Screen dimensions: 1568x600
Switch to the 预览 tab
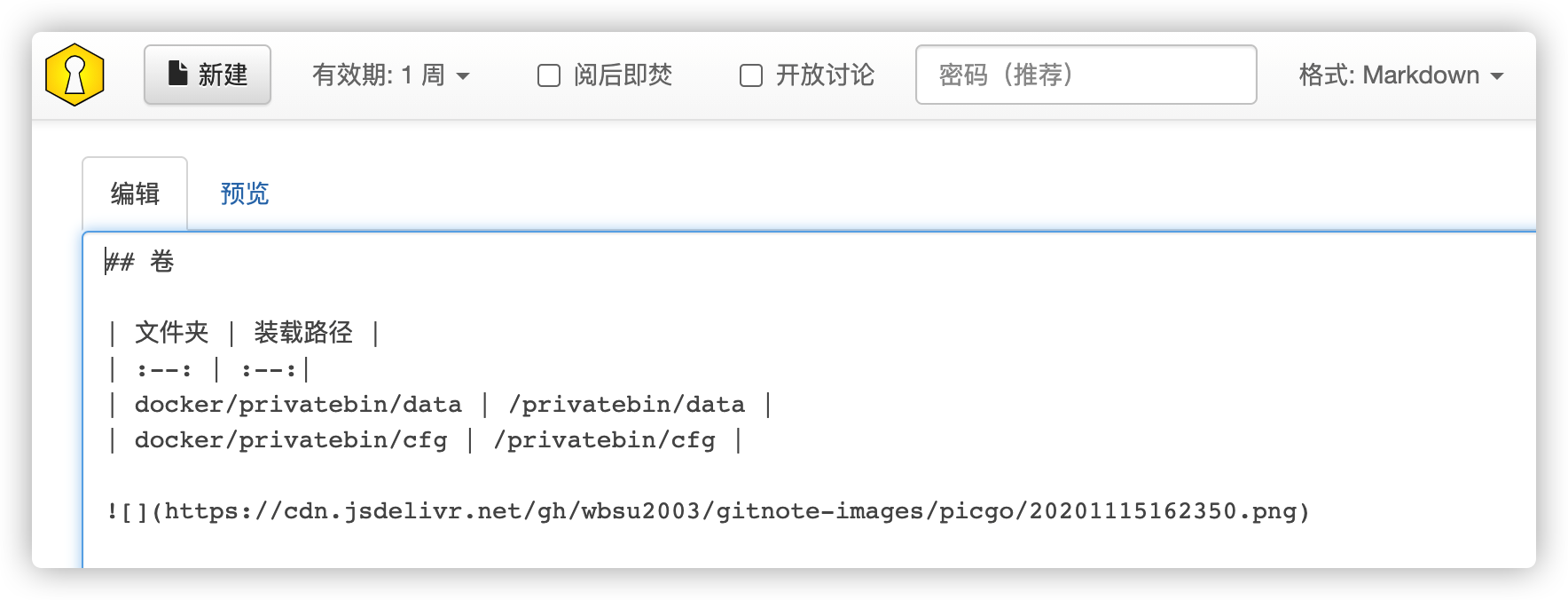point(244,193)
